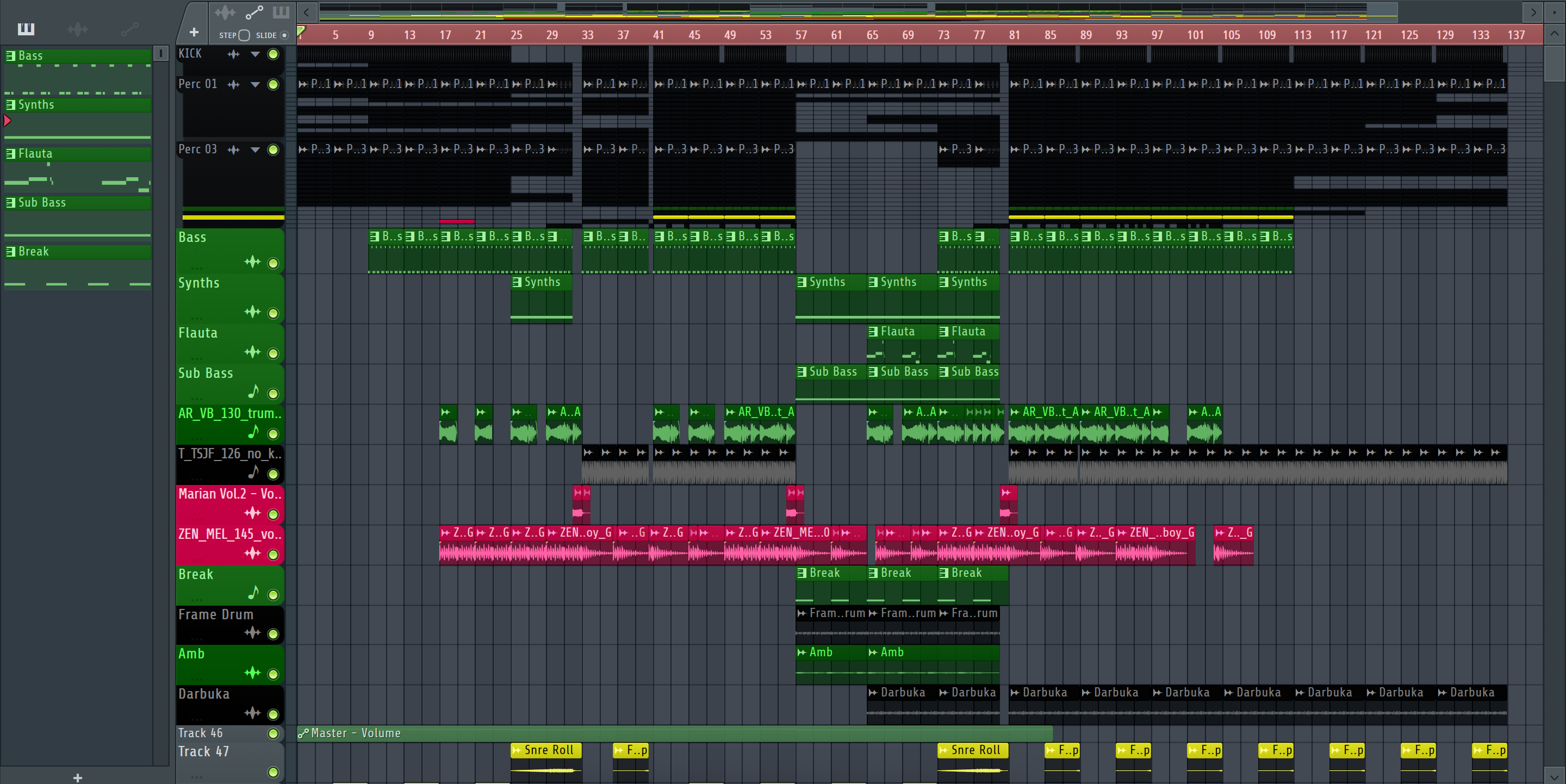
Task: Click the Perc 03 track waveform icon
Action: tap(233, 150)
